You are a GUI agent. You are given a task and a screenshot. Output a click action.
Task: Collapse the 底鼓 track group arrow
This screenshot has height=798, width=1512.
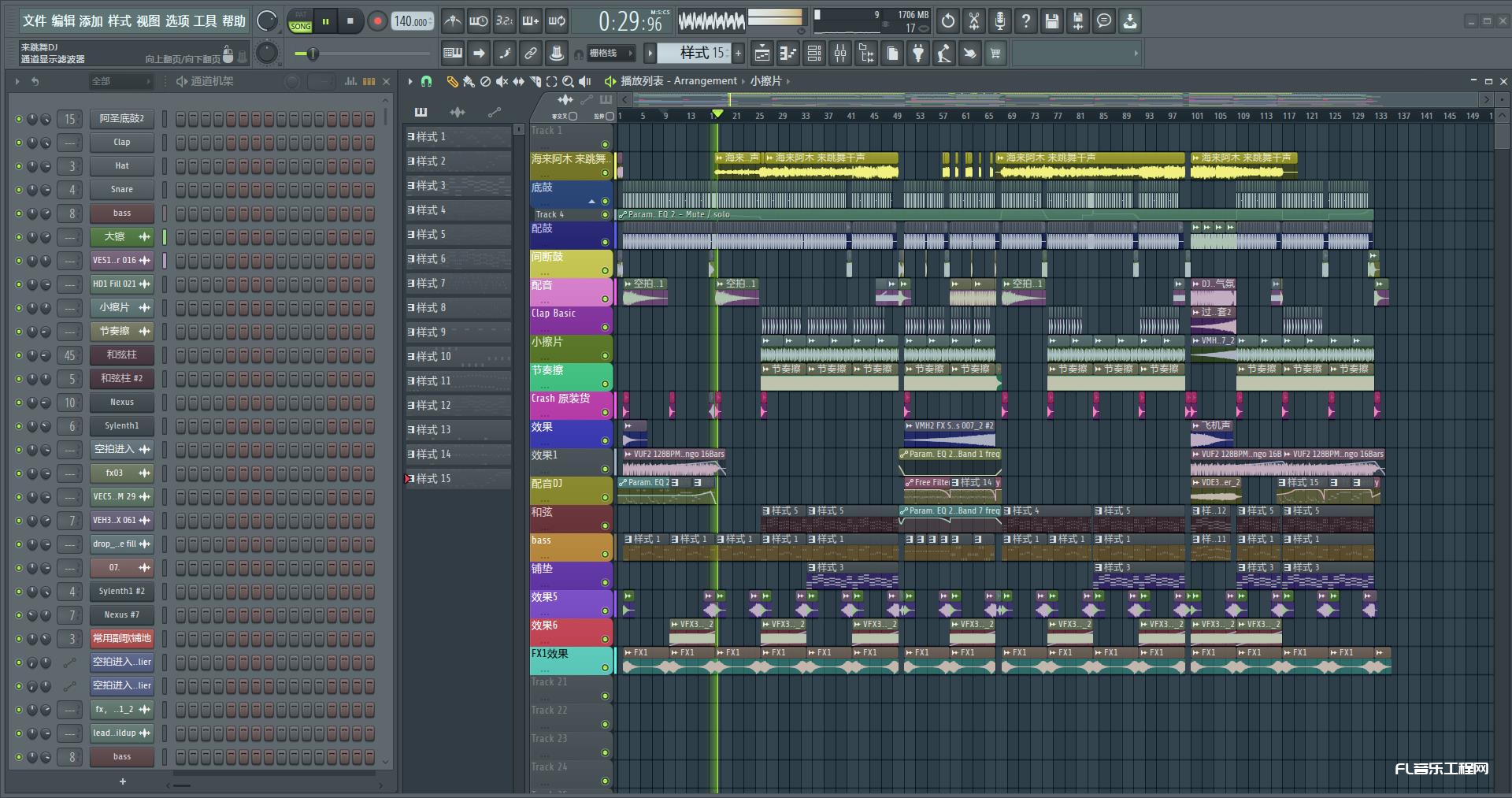591,202
